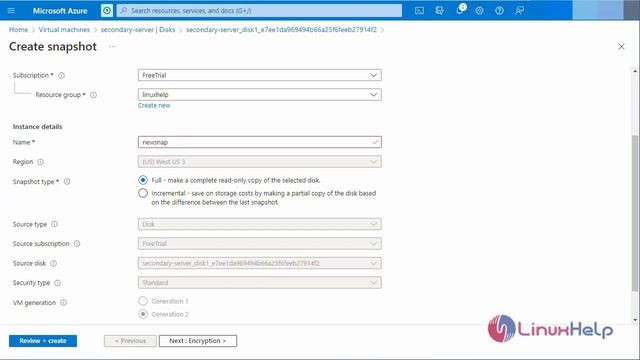Go to the secondary-server_disk1 breadcrumb
640x360 pixels.
click(x=281, y=30)
